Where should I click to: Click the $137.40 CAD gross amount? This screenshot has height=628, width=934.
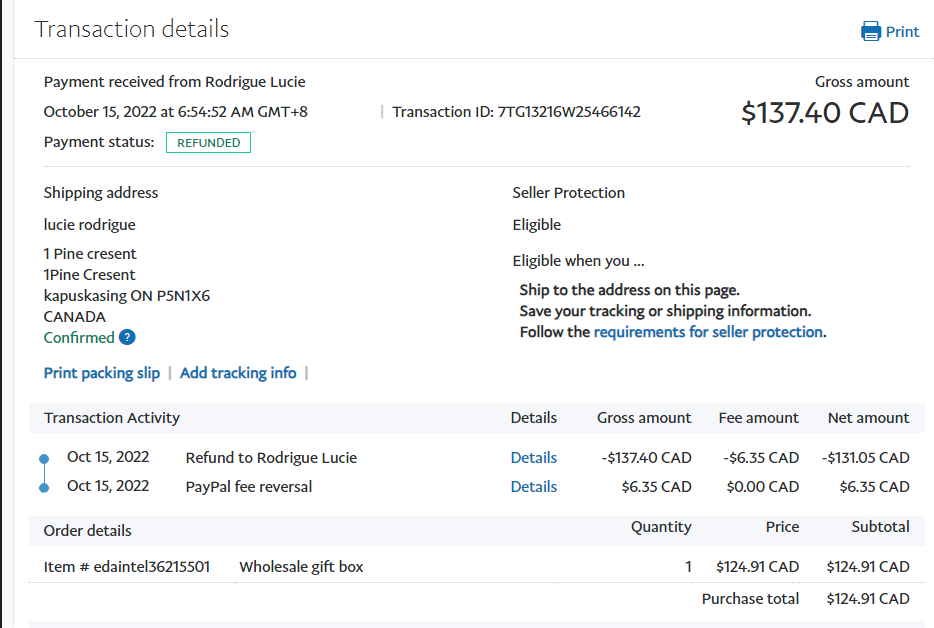(824, 113)
